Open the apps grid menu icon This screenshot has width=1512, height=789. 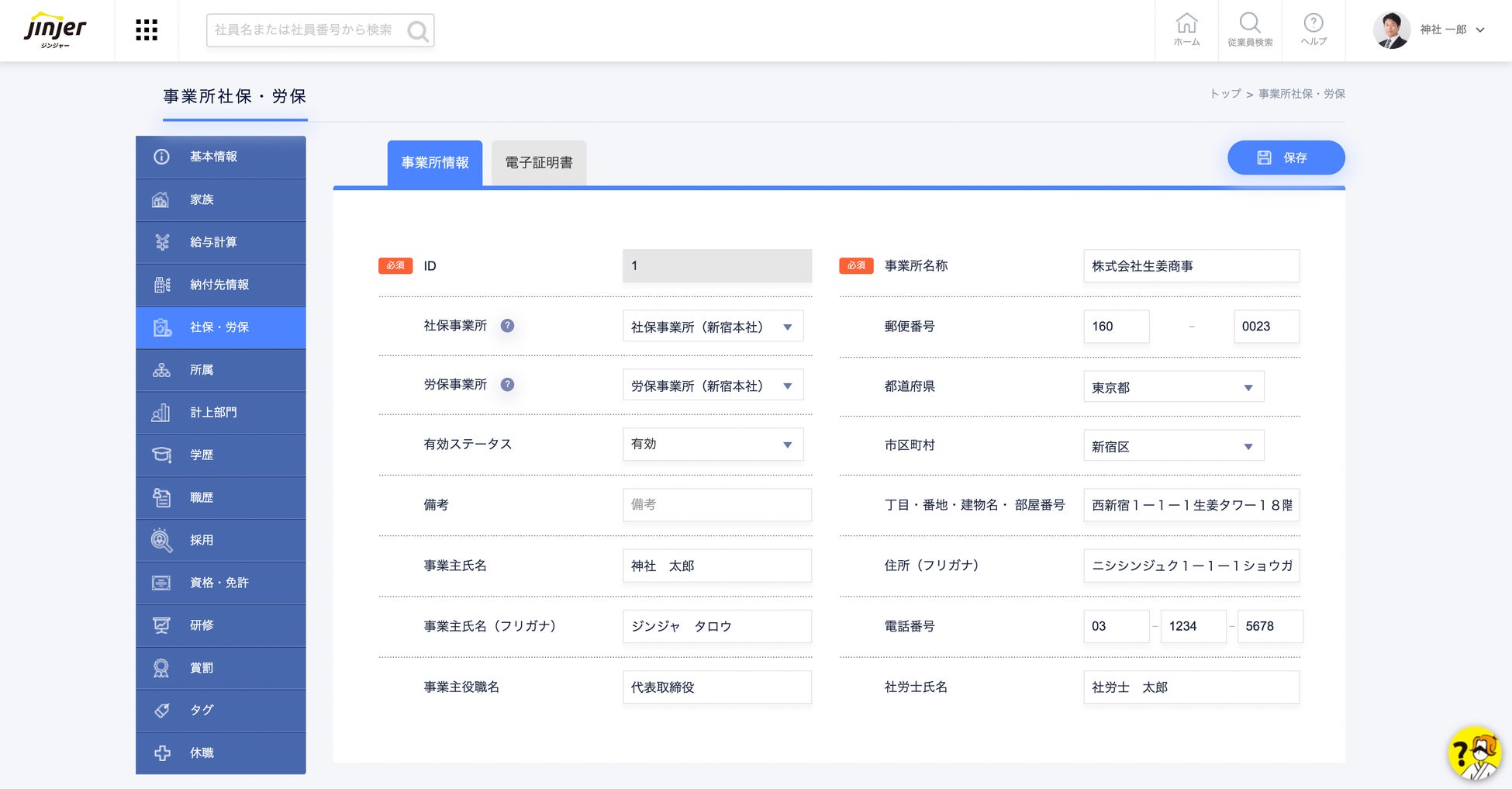tap(147, 30)
